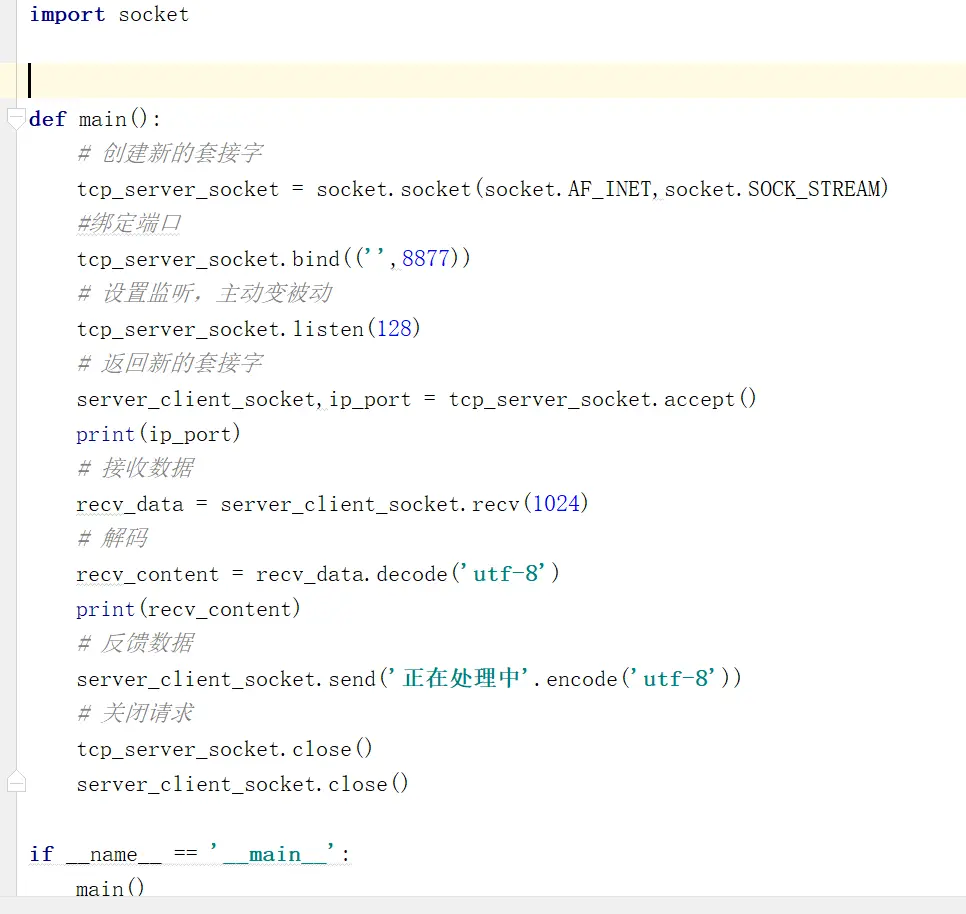Click the 'print(ip_port)' line
The image size is (966, 914).
[158, 434]
